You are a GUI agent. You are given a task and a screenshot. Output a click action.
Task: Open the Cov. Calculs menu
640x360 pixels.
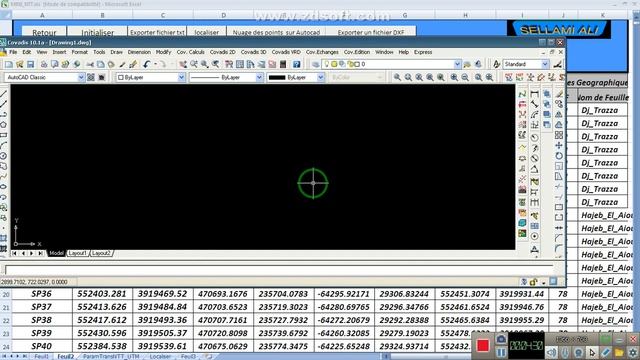click(x=191, y=52)
